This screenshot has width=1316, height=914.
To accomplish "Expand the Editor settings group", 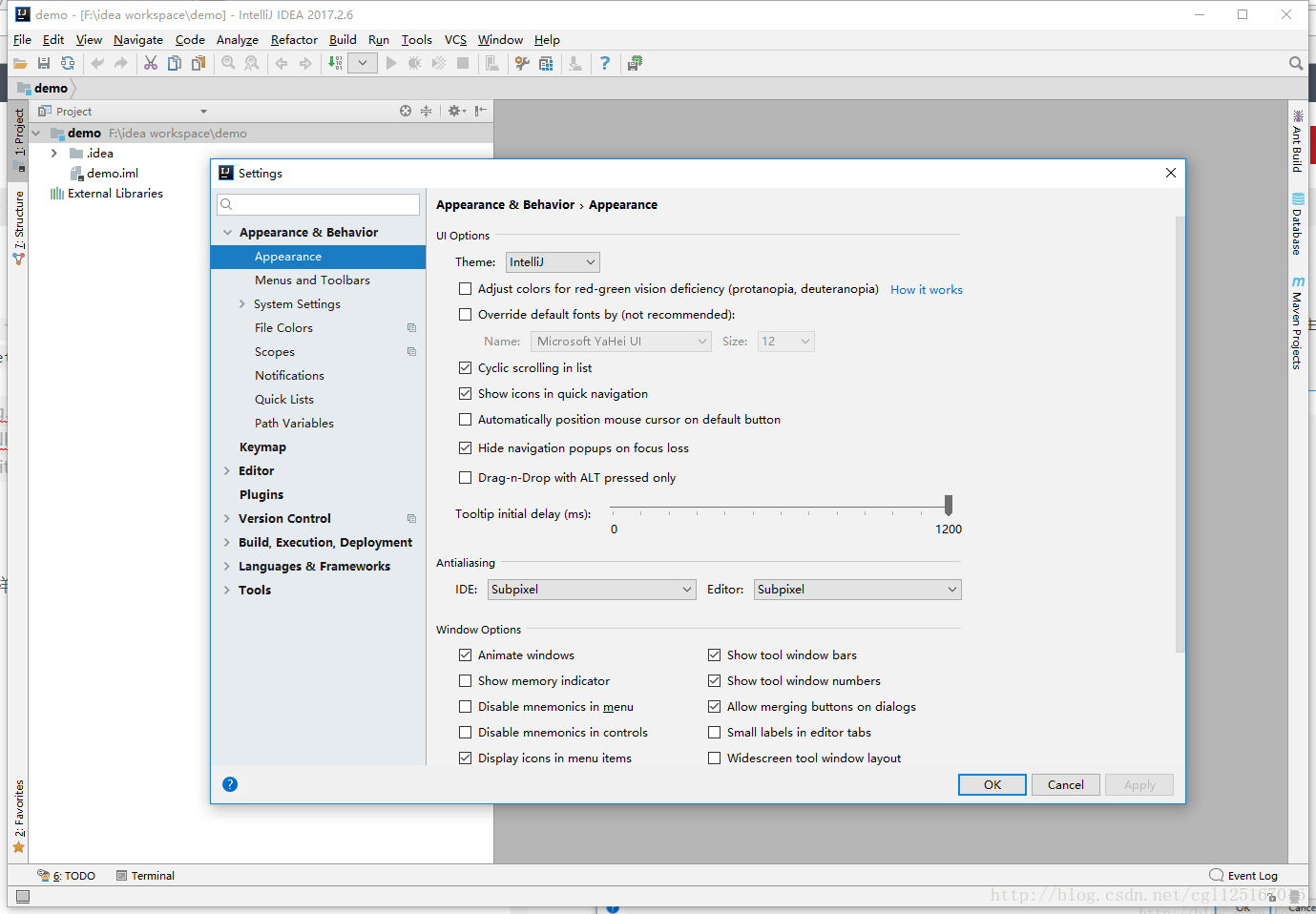I will point(227,470).
